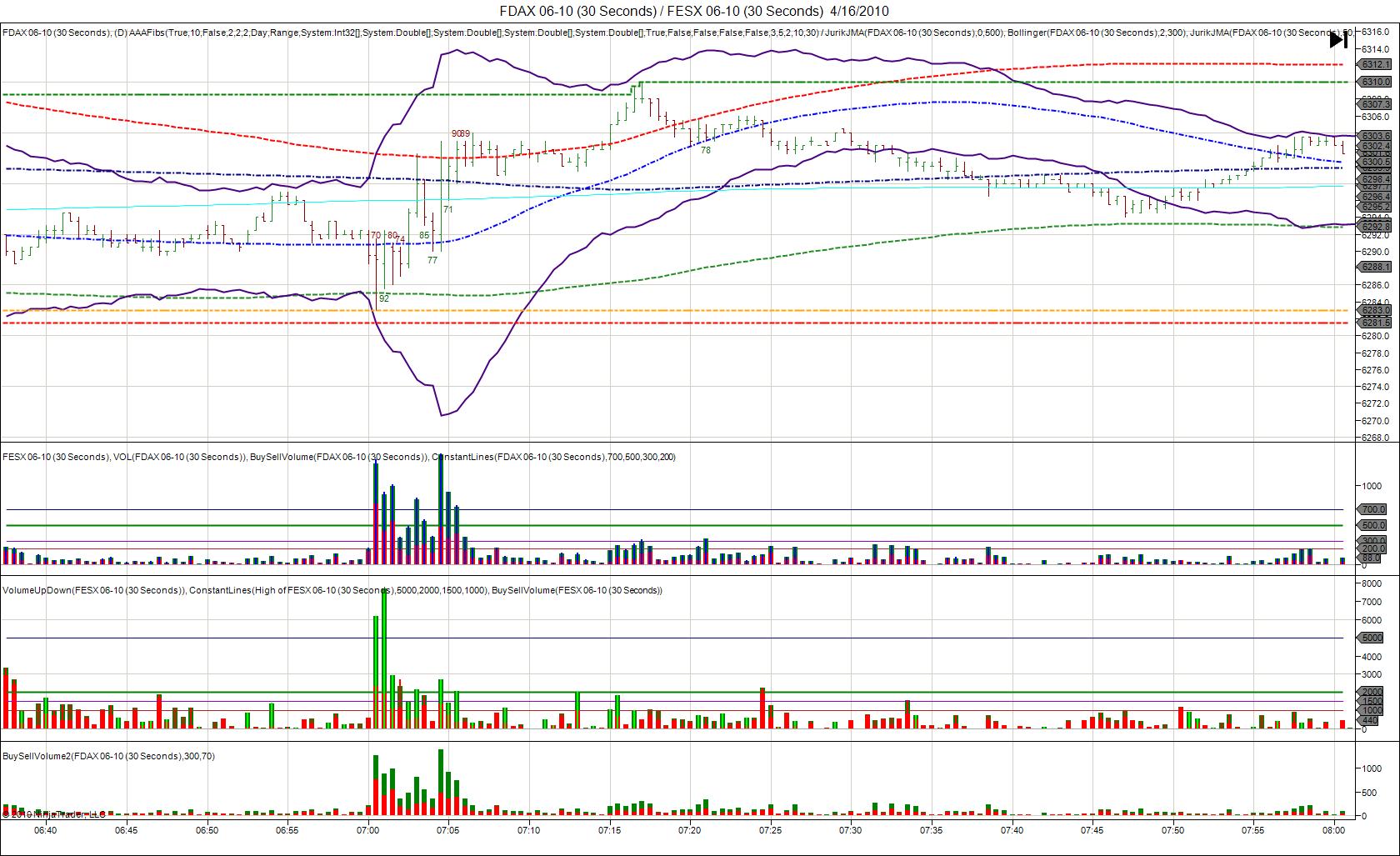Select the FESX VOL BuySellVolume panel label
Image resolution: width=1400 pixels, height=856 pixels.
(x=339, y=457)
